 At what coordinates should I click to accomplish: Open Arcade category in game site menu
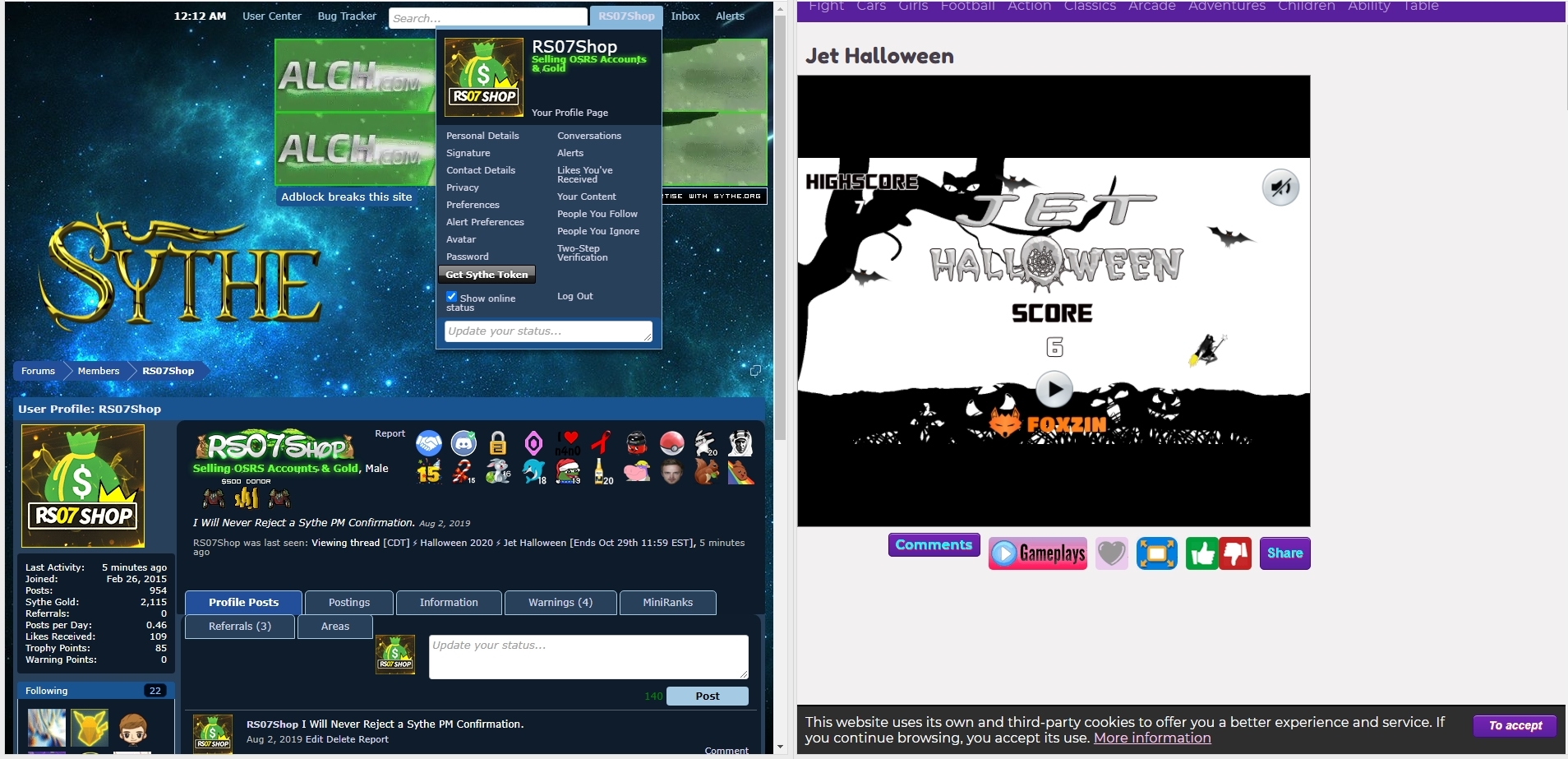pos(1151,7)
